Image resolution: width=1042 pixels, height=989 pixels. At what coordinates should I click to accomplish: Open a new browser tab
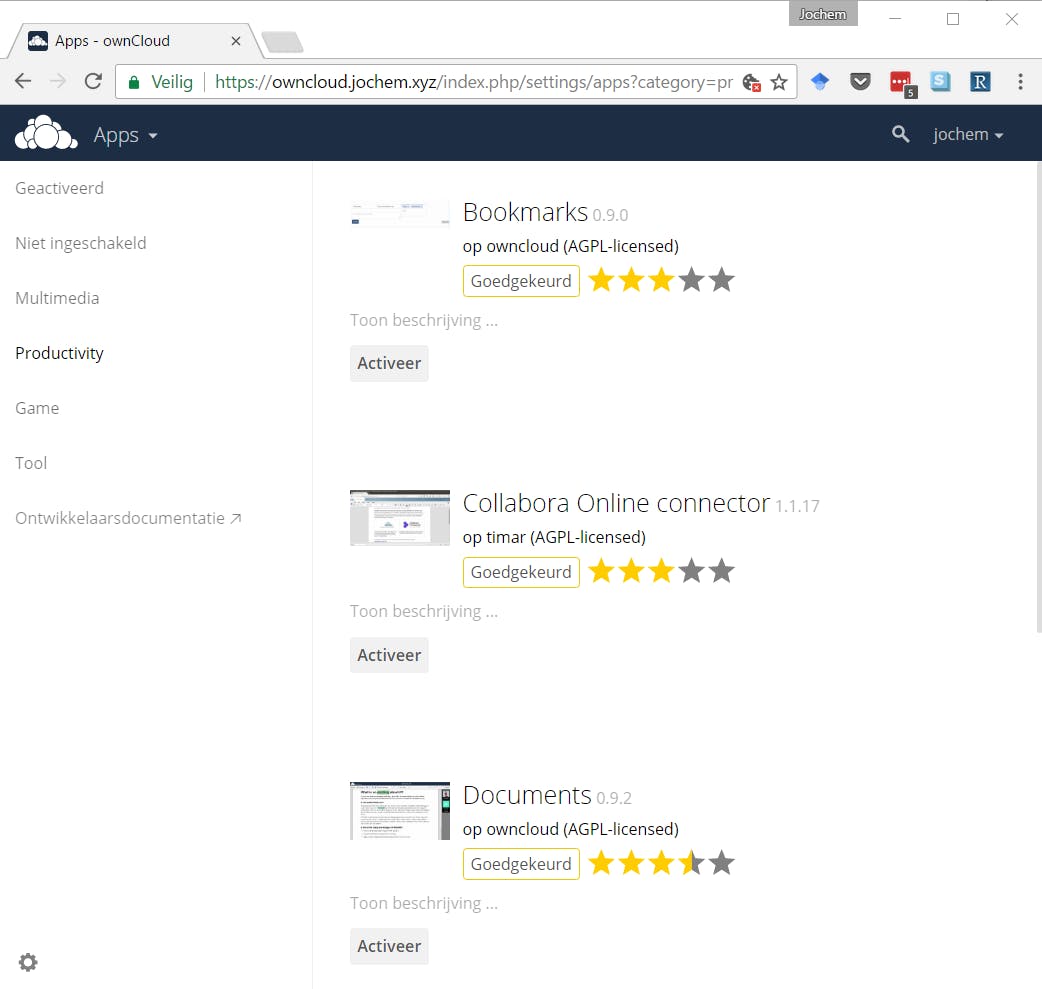click(282, 42)
